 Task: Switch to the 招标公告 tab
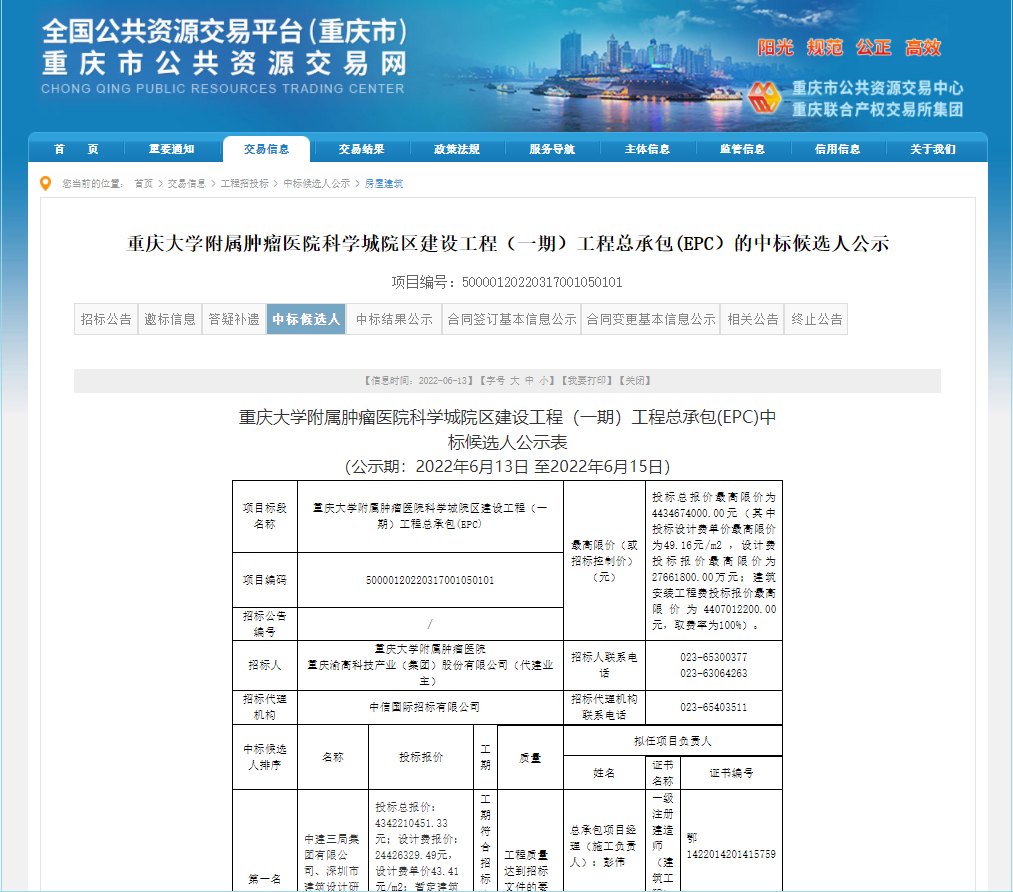(106, 319)
